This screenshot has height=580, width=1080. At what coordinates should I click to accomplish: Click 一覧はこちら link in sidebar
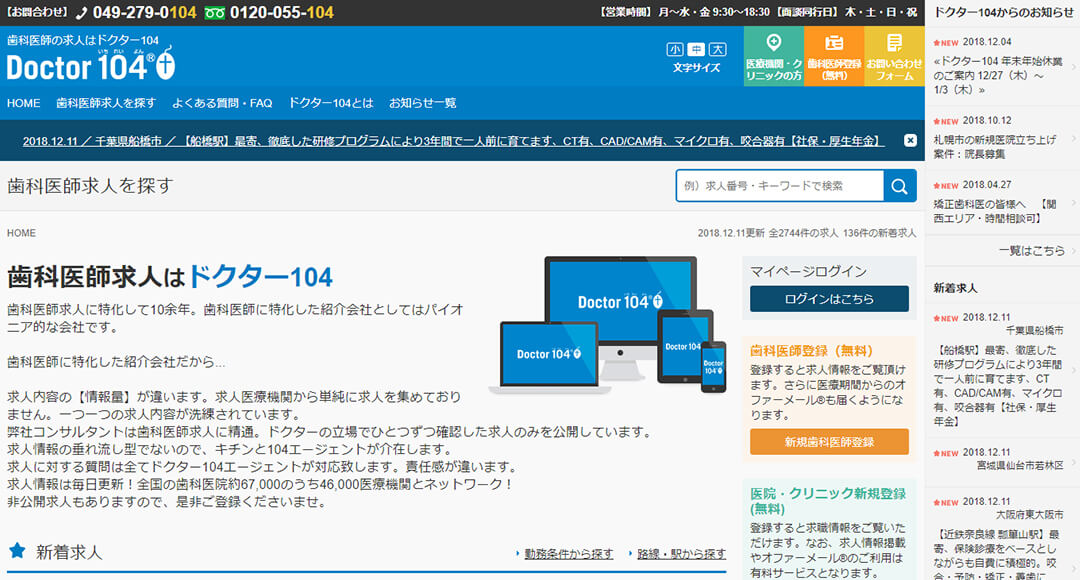1032,251
